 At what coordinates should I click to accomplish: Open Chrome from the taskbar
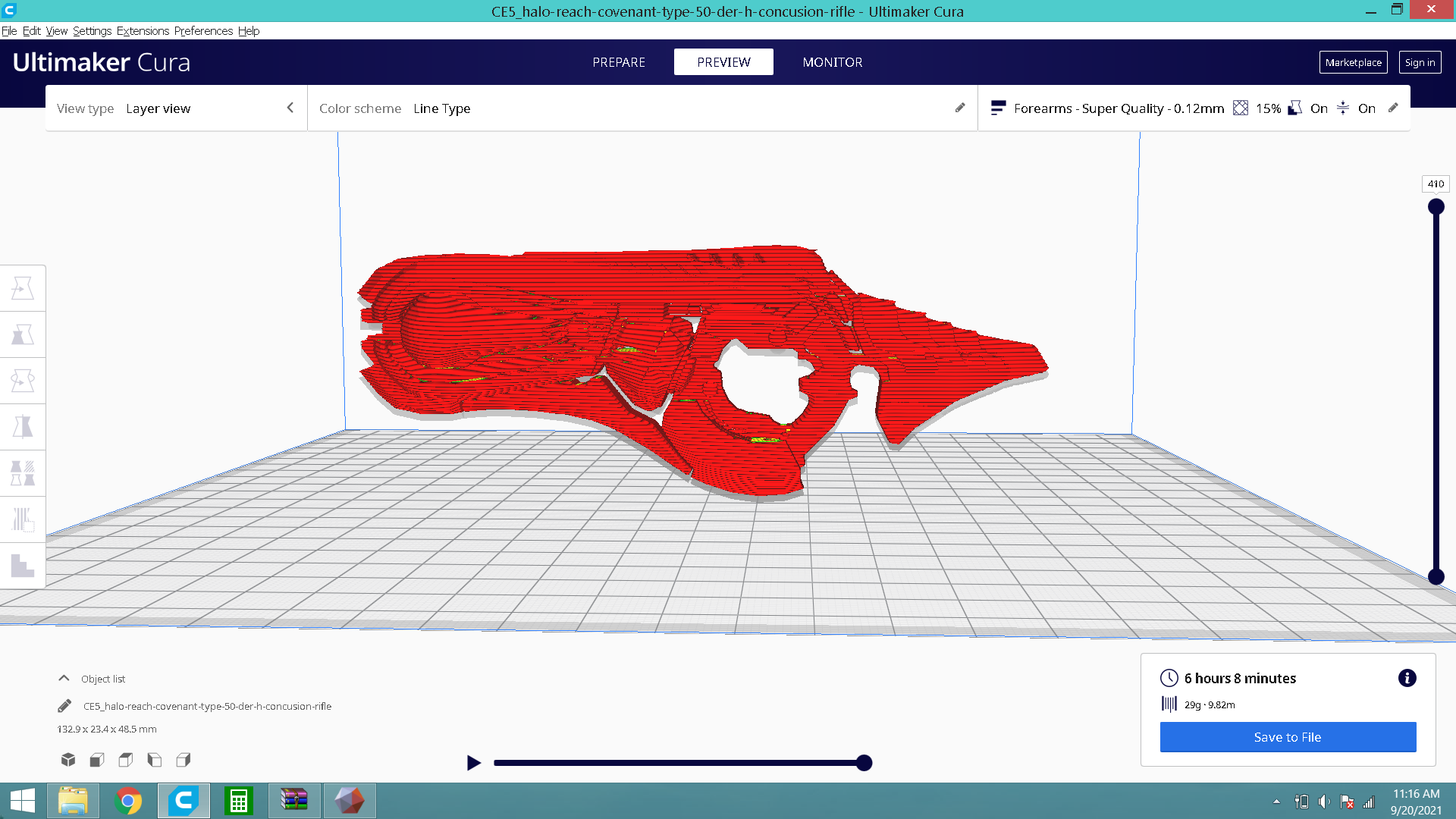(128, 801)
